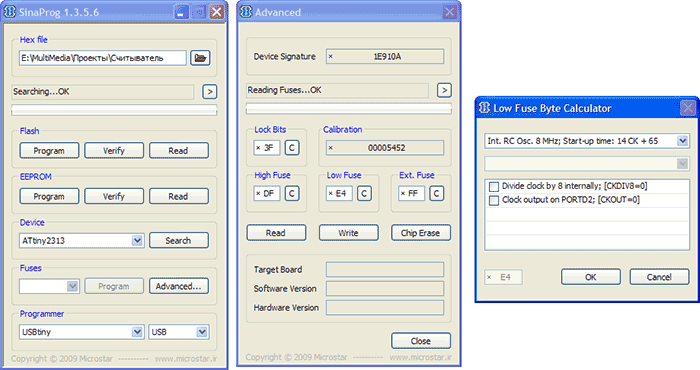Click the Target Board field
This screenshot has width=700, height=370.
coord(385,270)
